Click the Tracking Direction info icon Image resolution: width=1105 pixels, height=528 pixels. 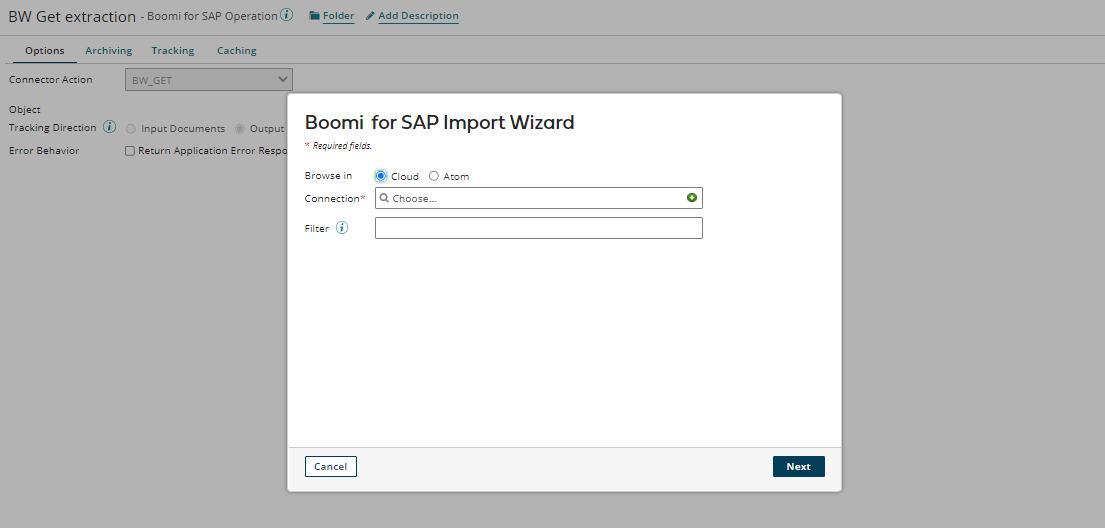coord(110,128)
